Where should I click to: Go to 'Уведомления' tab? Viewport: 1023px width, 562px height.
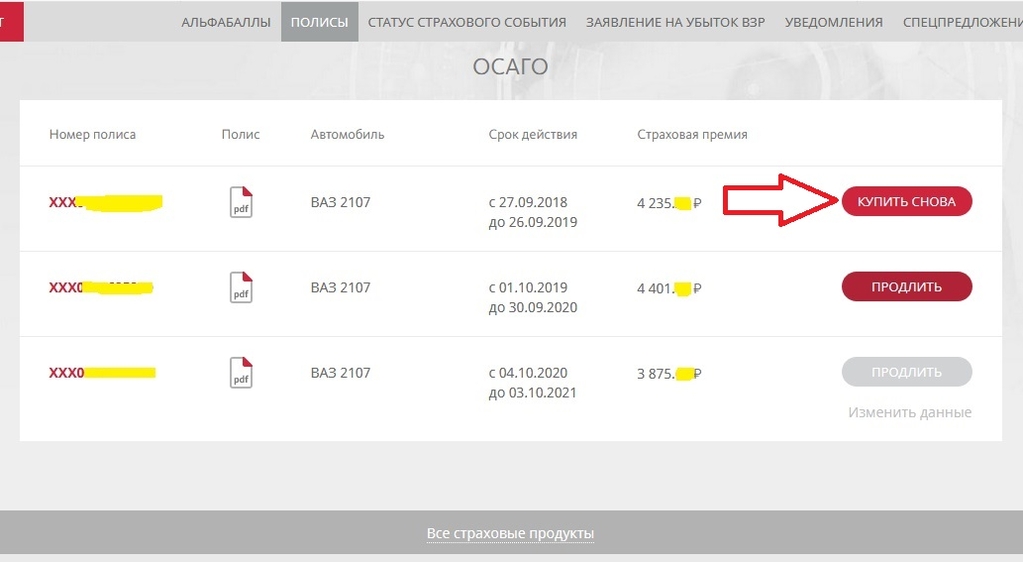[834, 22]
